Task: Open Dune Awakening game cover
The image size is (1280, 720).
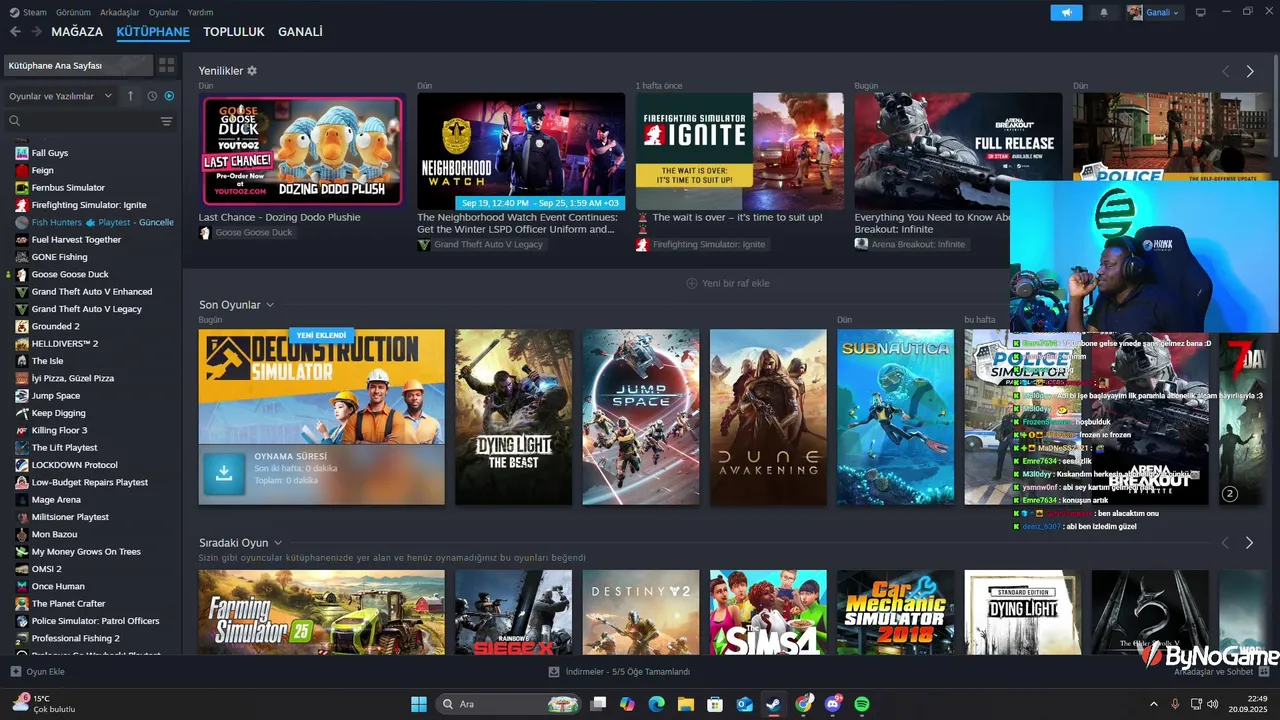Action: [x=768, y=417]
